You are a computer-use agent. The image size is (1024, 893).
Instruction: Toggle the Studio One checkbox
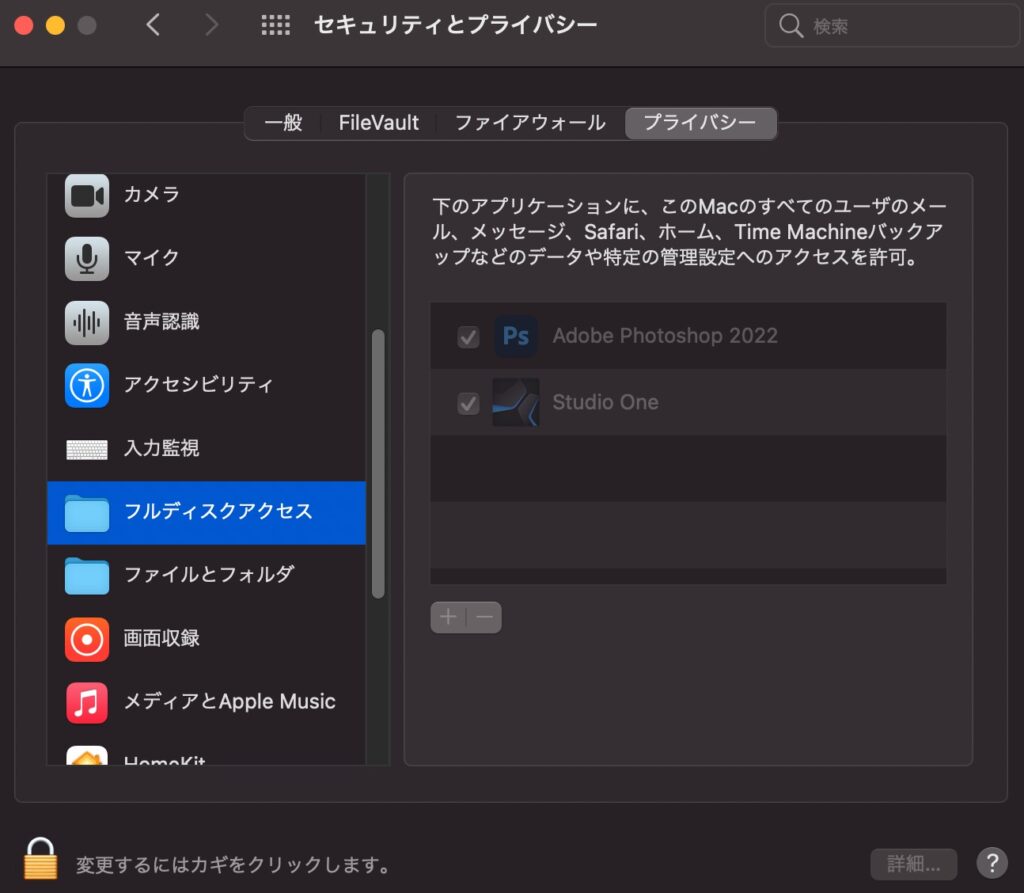coord(468,403)
